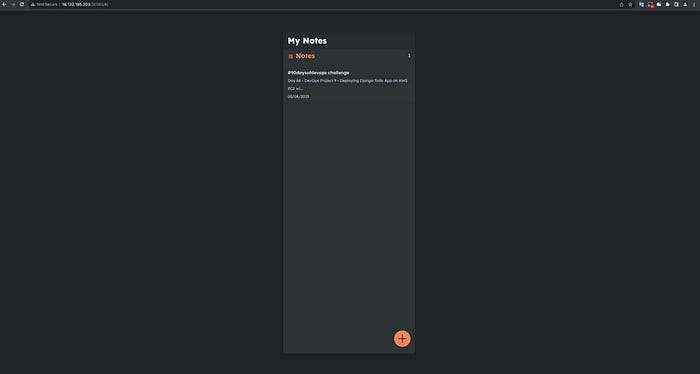Click the note date 05/06/2023
Screen dimensions: 700x374
pos(298,96)
